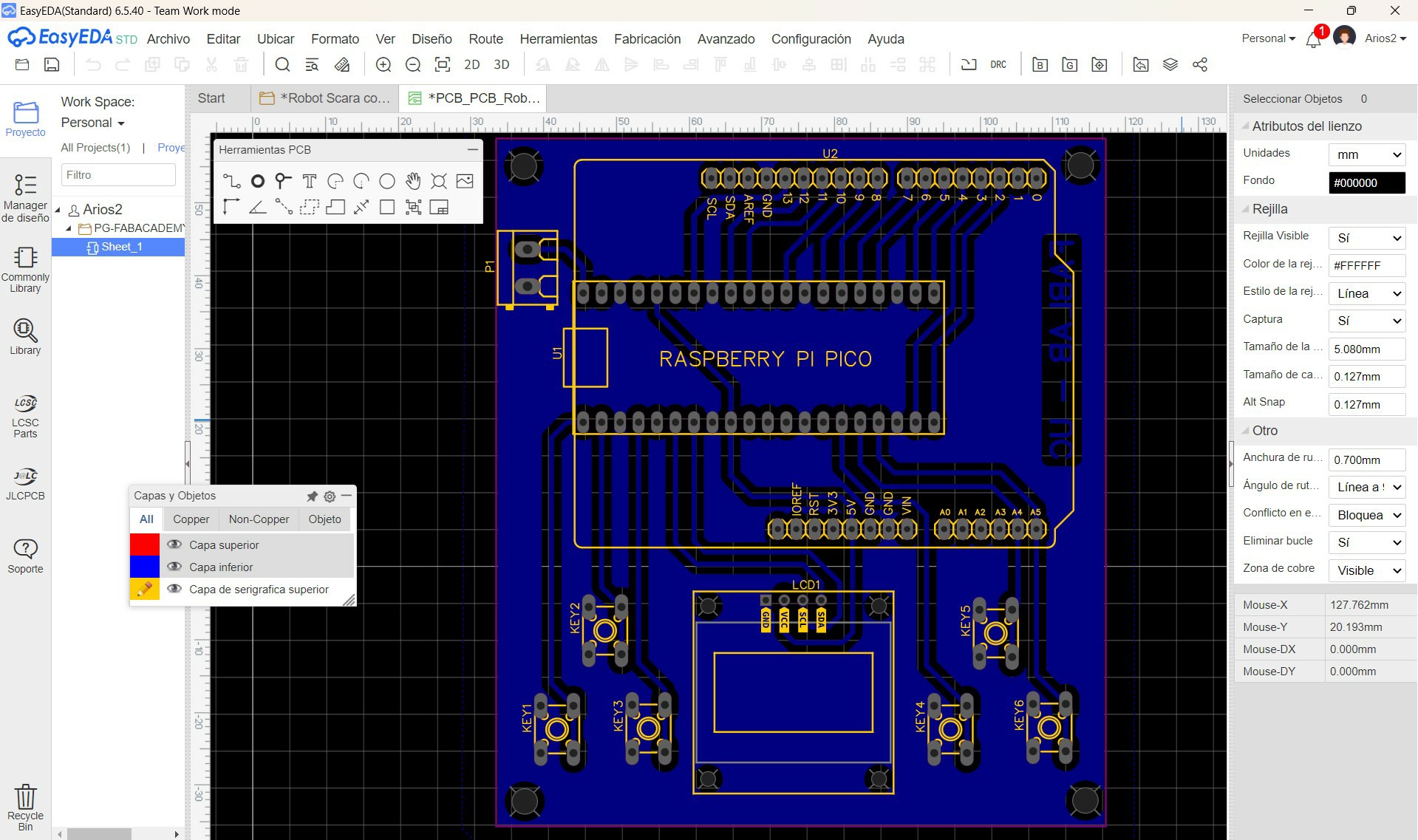
Task: Select the Measure dimension tool
Action: tap(361, 207)
